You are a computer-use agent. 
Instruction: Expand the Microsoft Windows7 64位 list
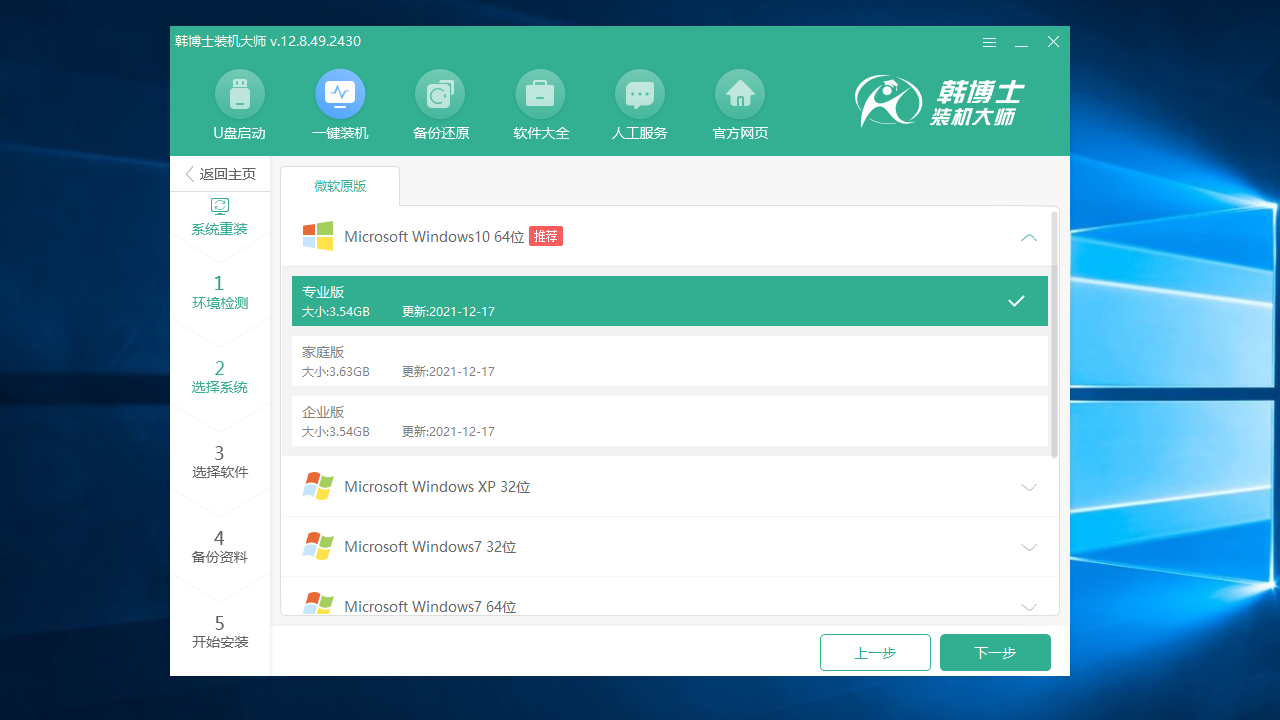1029,606
